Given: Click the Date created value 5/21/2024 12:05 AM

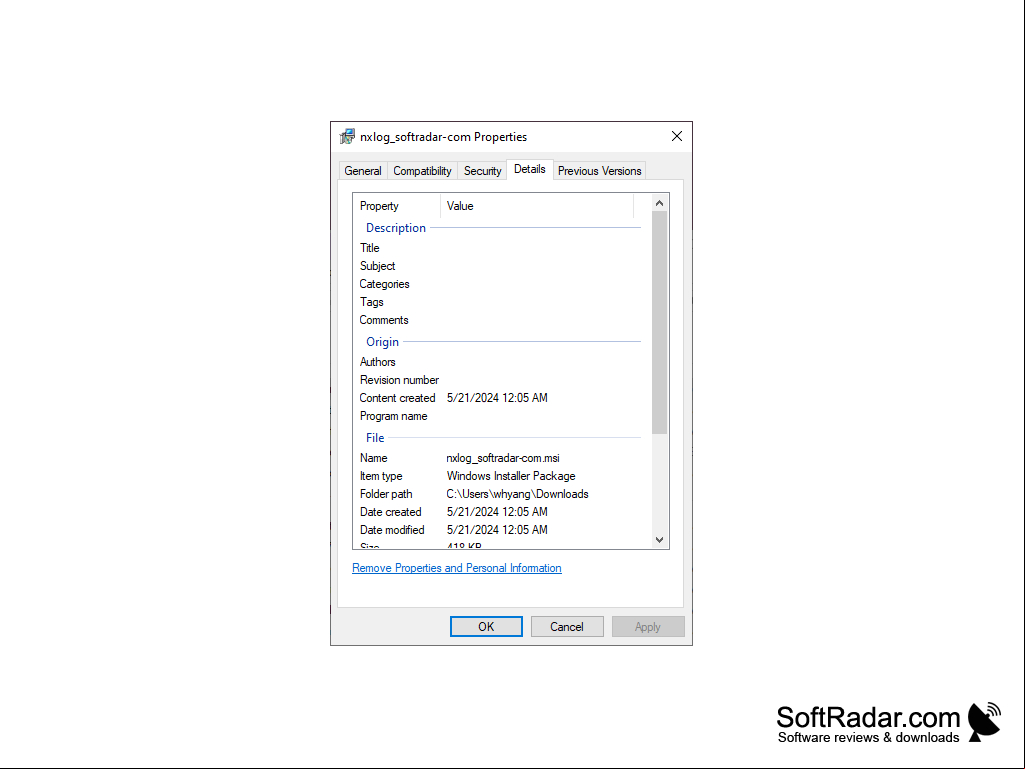Looking at the screenshot, I should point(497,512).
